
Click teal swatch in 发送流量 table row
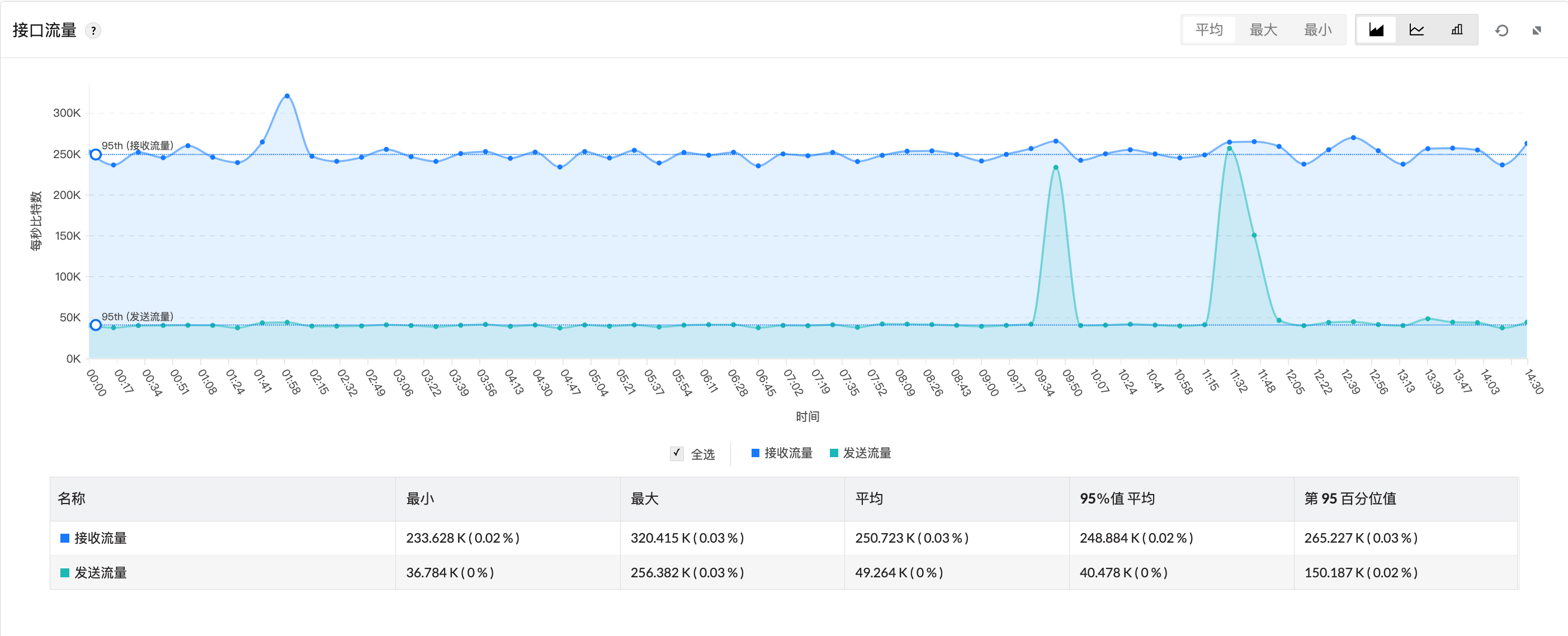point(64,573)
